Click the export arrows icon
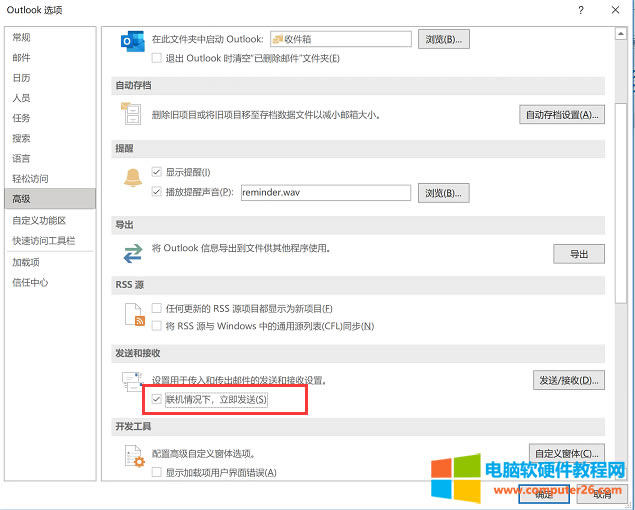Viewport: 635px width, 510px height. coord(133,253)
